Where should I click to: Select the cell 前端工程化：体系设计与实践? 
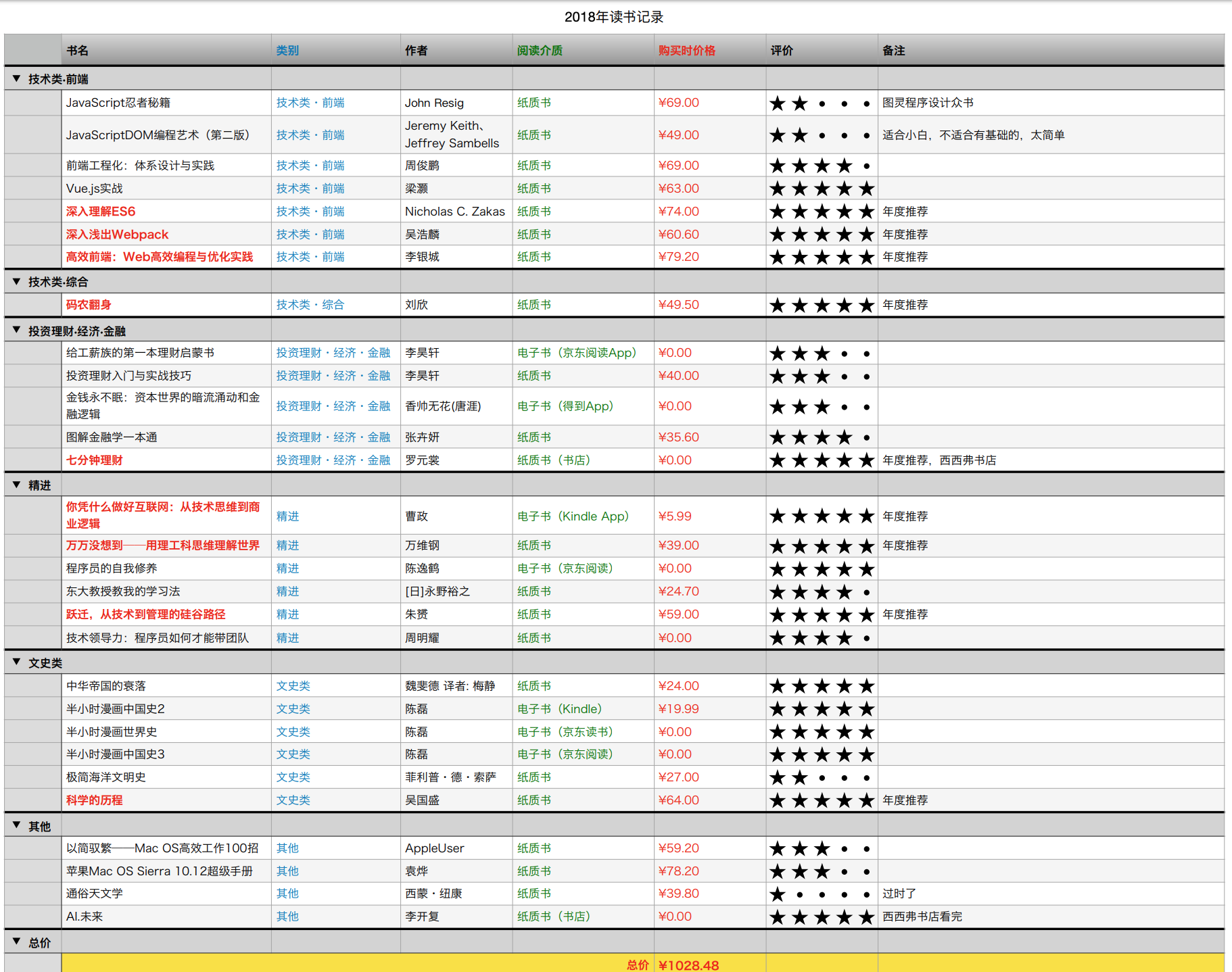(166, 166)
